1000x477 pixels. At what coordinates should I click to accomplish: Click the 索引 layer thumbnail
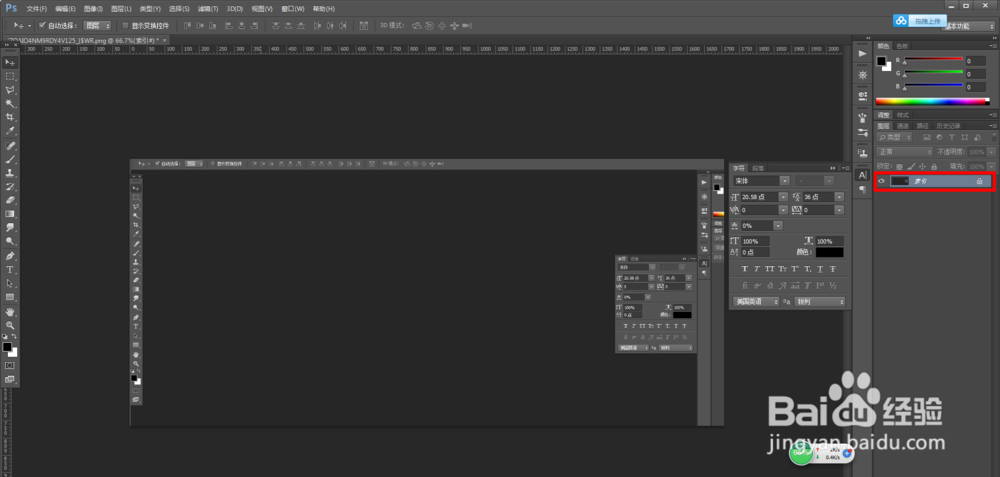pyautogui.click(x=900, y=182)
